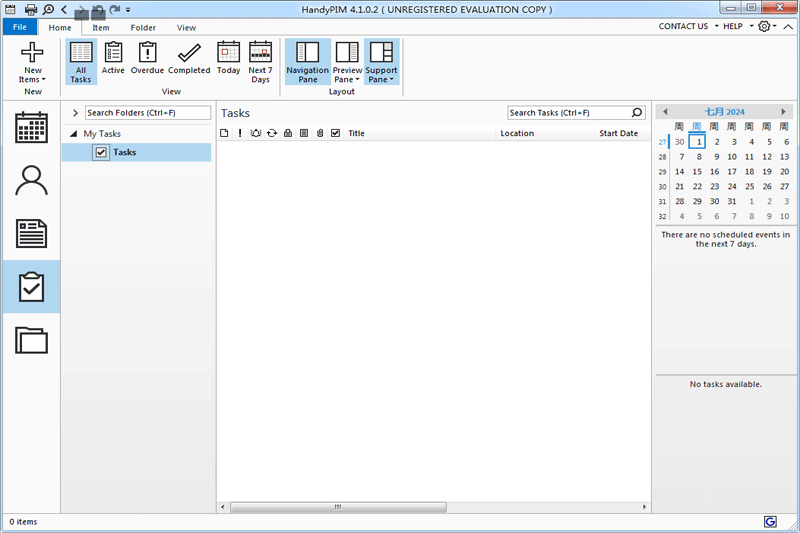The height and width of the screenshot is (533, 800).
Task: Go back with the arrow in quick access
Action: [x=64, y=9]
